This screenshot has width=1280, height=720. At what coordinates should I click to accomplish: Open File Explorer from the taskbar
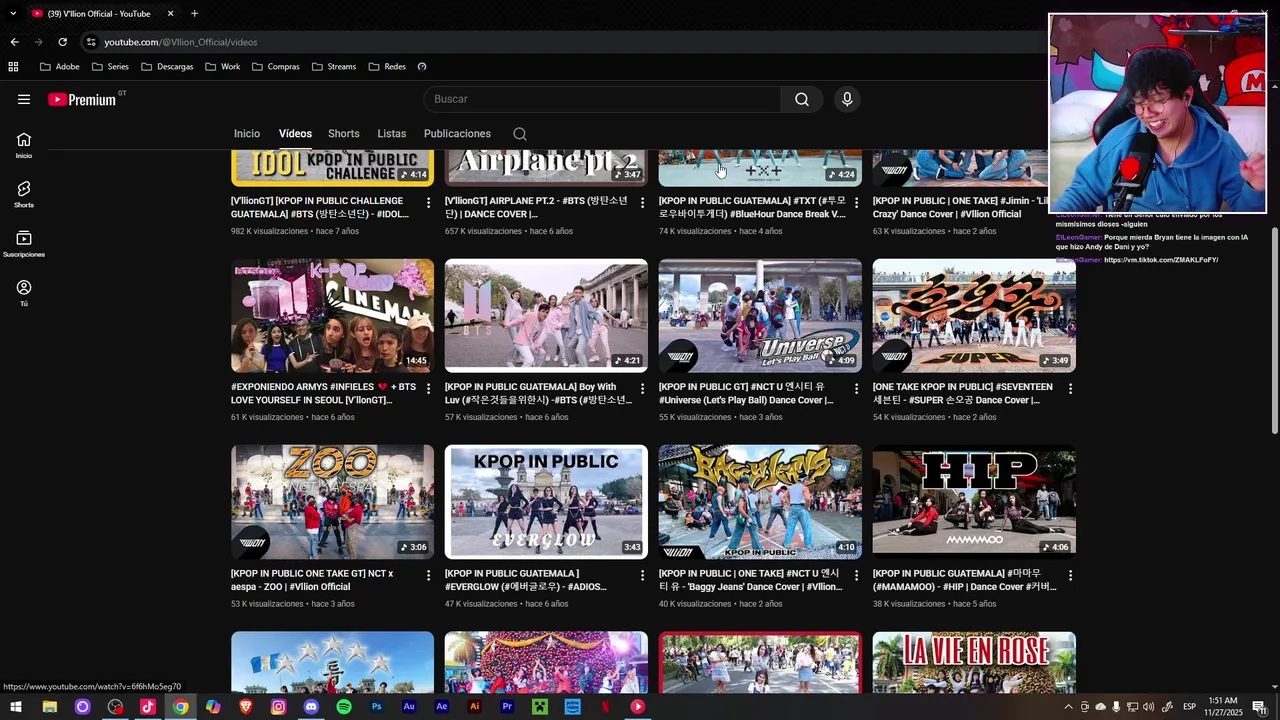coord(49,707)
